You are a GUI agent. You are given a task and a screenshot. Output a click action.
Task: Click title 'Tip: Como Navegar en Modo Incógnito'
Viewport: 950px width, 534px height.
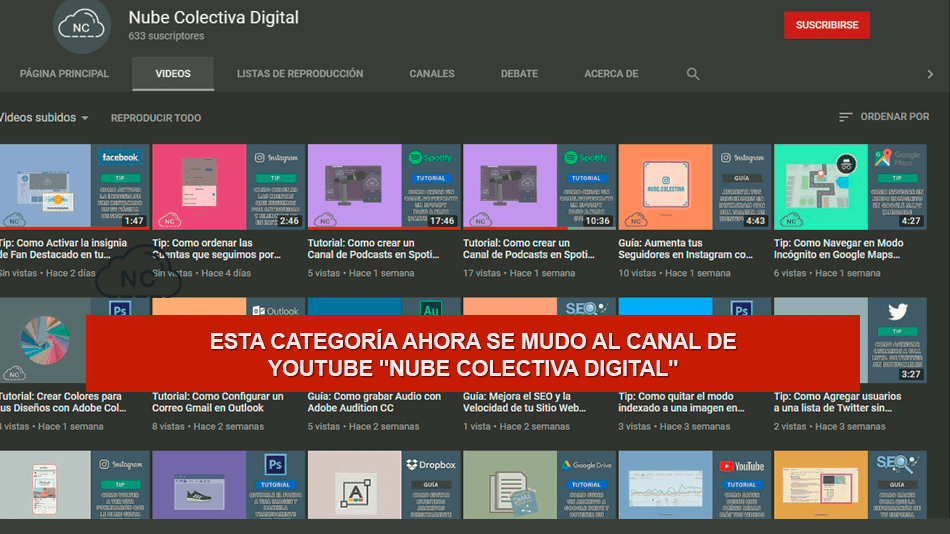(839, 249)
